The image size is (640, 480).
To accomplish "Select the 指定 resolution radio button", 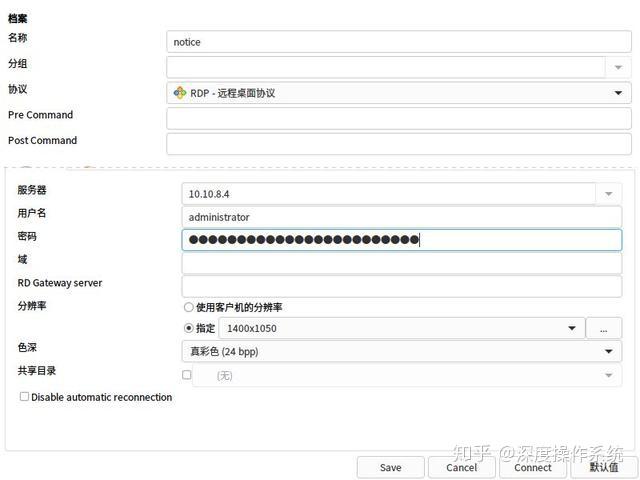I will (x=189, y=328).
